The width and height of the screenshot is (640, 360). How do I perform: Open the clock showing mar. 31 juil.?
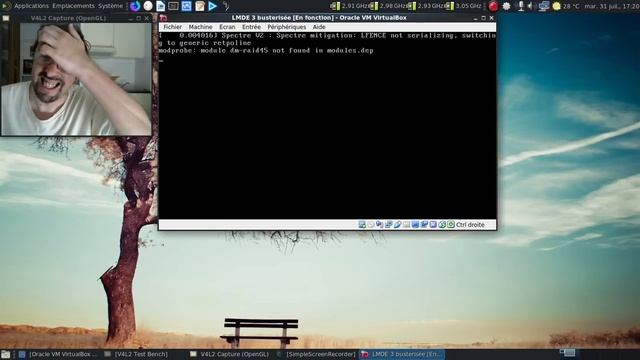click(x=611, y=6)
